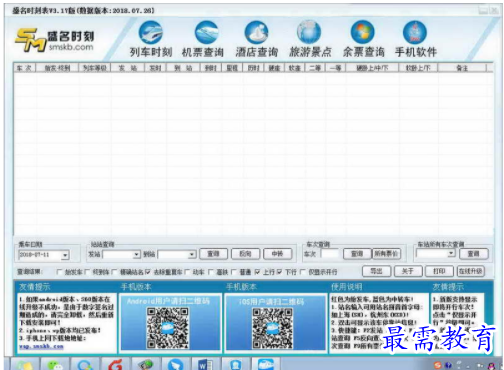Open the 乘车日期 date dropdown
The image size is (504, 370).
[x=65, y=255]
